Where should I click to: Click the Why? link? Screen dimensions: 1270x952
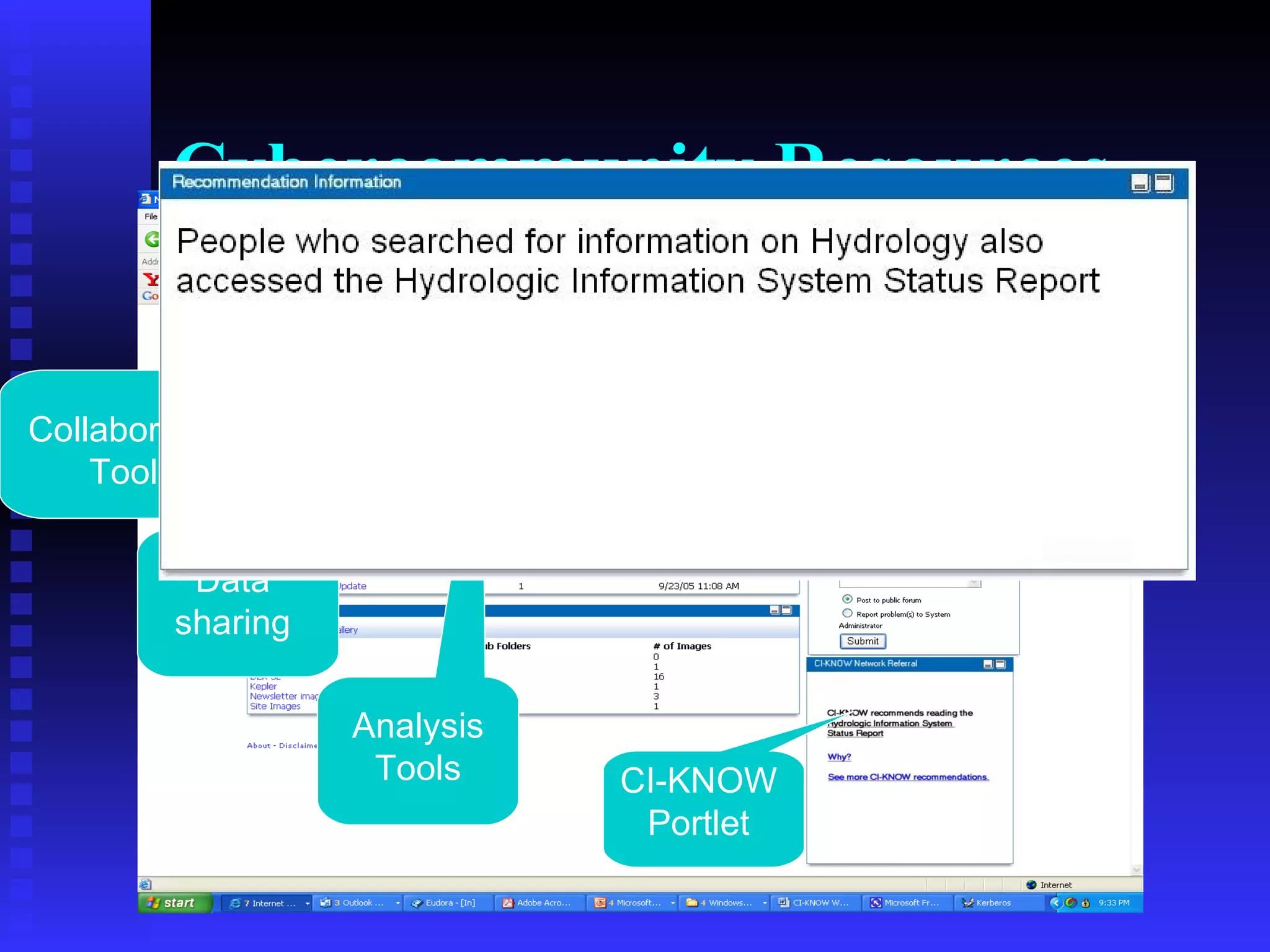coord(839,757)
